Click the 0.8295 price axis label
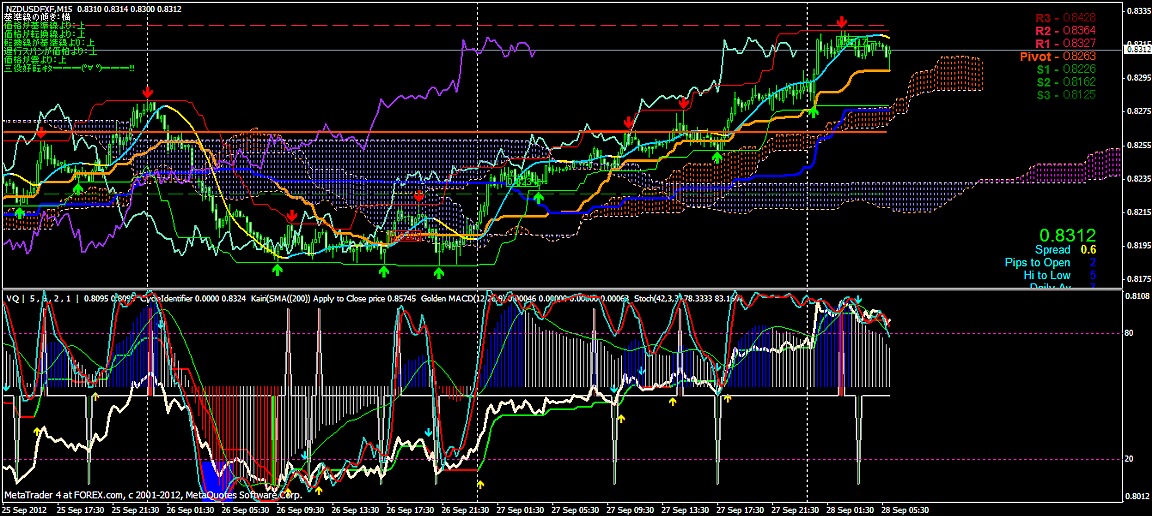Viewport: 1152px width, 516px height. tap(1139, 77)
